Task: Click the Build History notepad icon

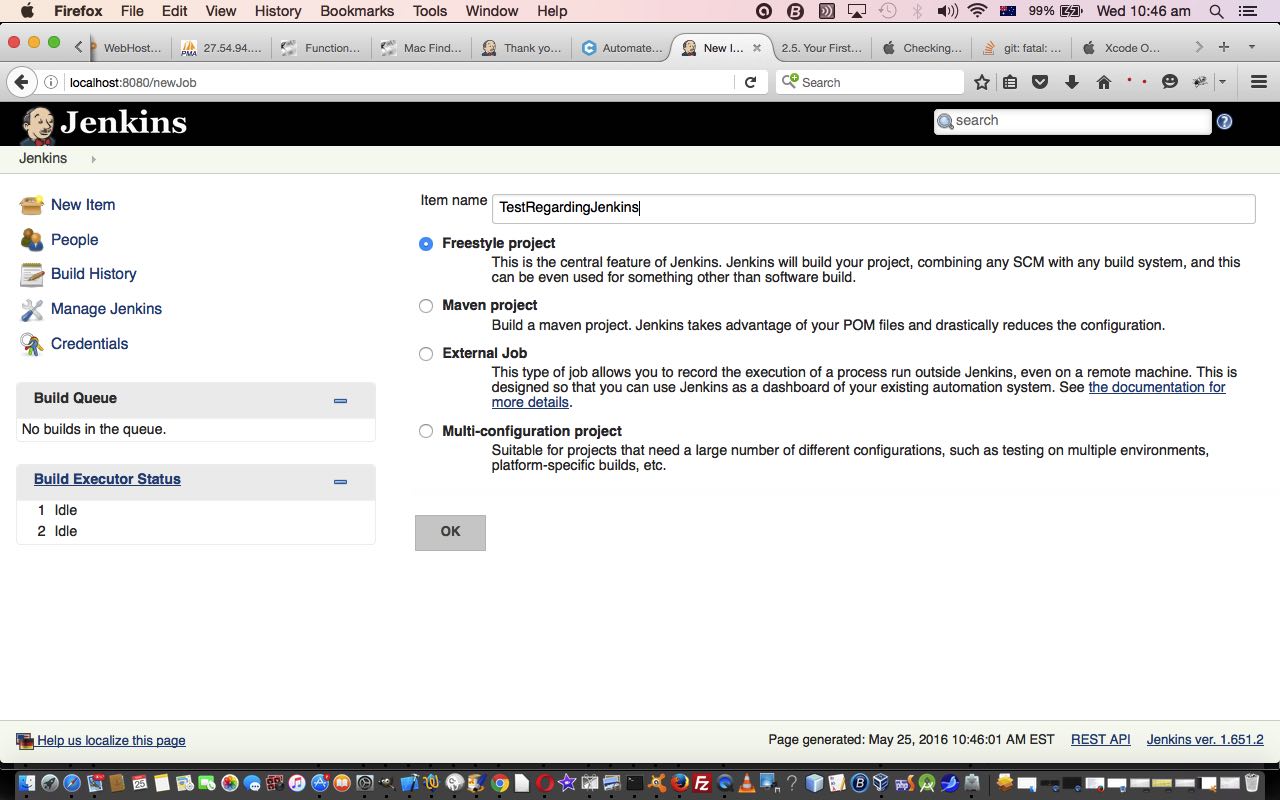Action: click(32, 274)
